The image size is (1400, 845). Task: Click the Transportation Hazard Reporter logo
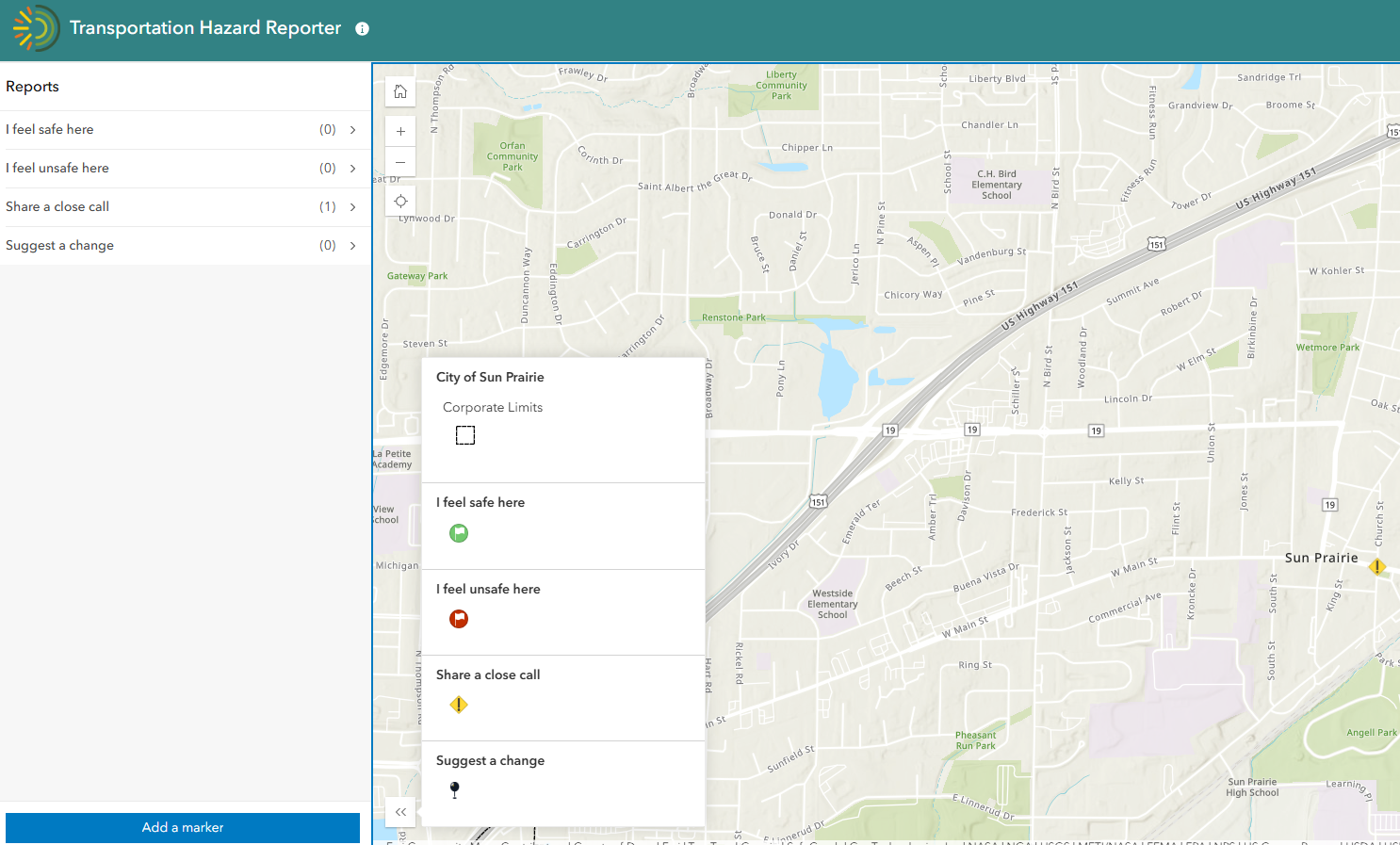tap(36, 28)
